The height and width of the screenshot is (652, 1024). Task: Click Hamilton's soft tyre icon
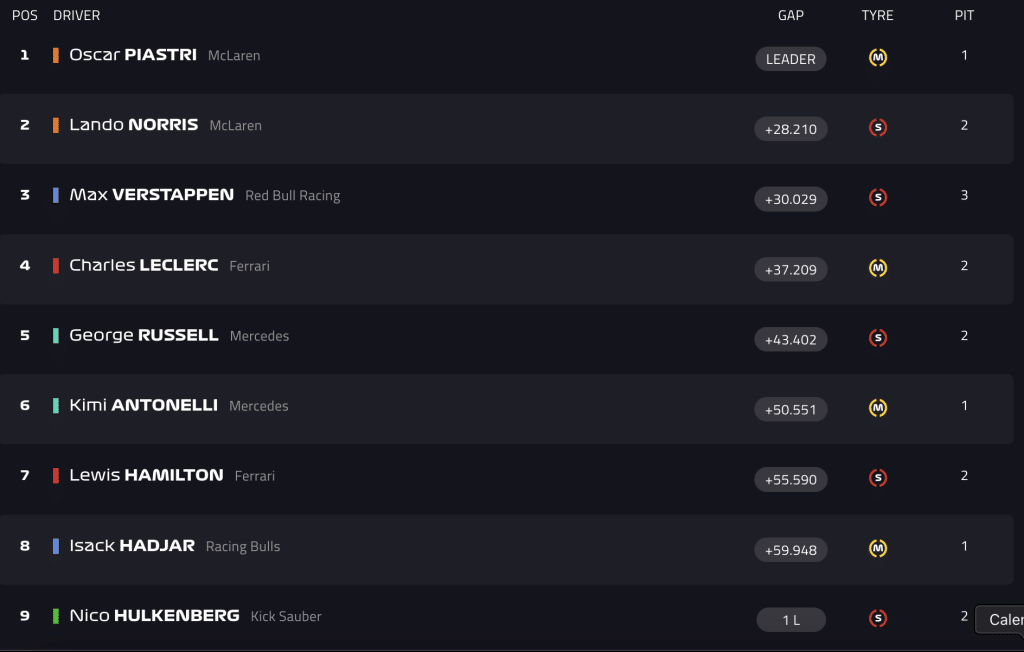pos(878,478)
